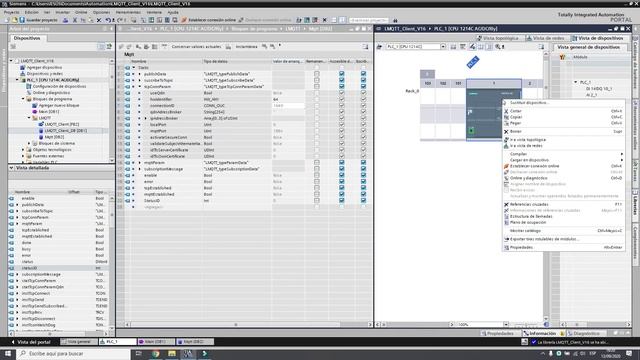Toggle Accesible checkbox for enable row
640x360 pixels.
click(342, 175)
